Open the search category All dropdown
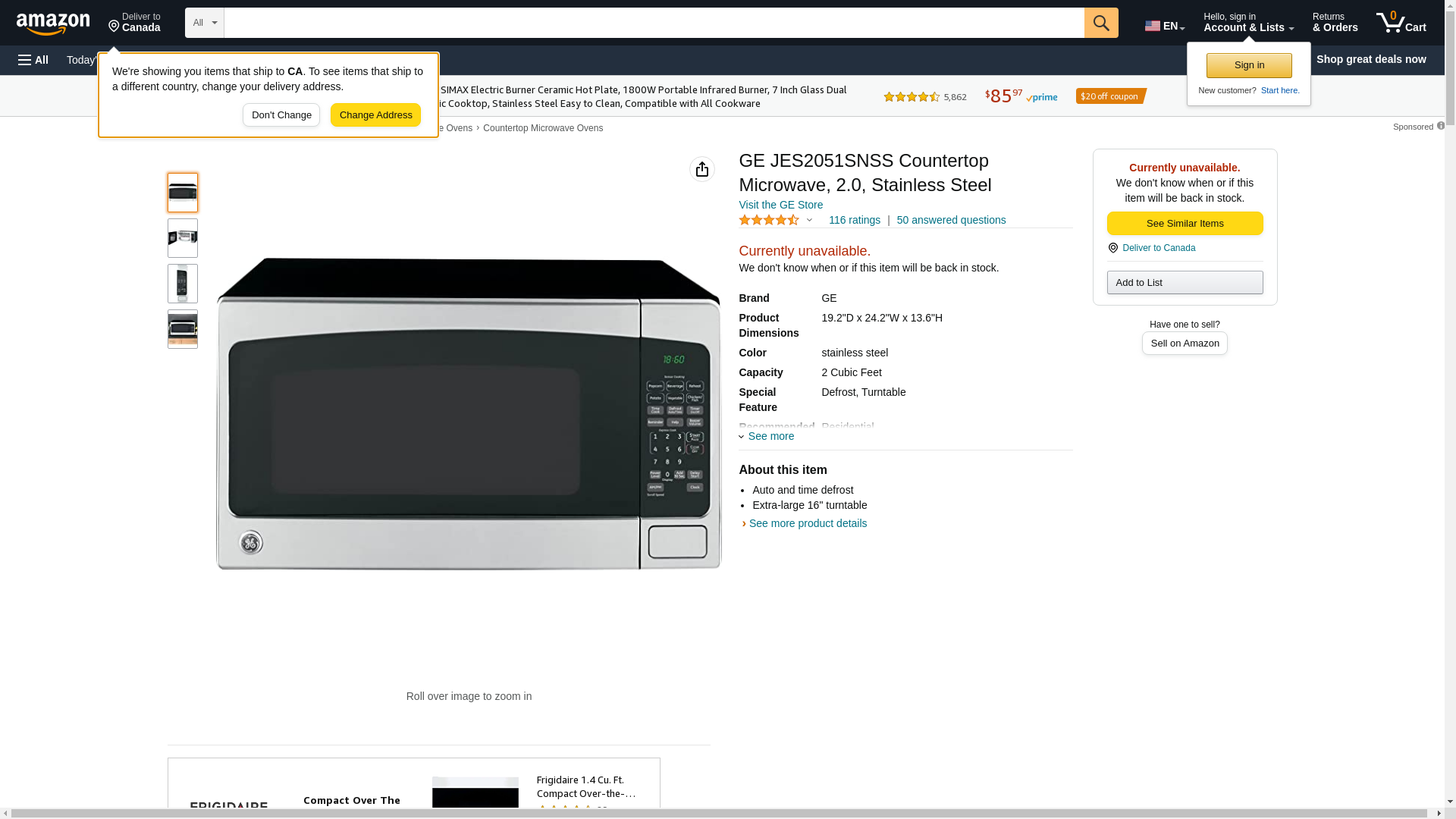 204,23
